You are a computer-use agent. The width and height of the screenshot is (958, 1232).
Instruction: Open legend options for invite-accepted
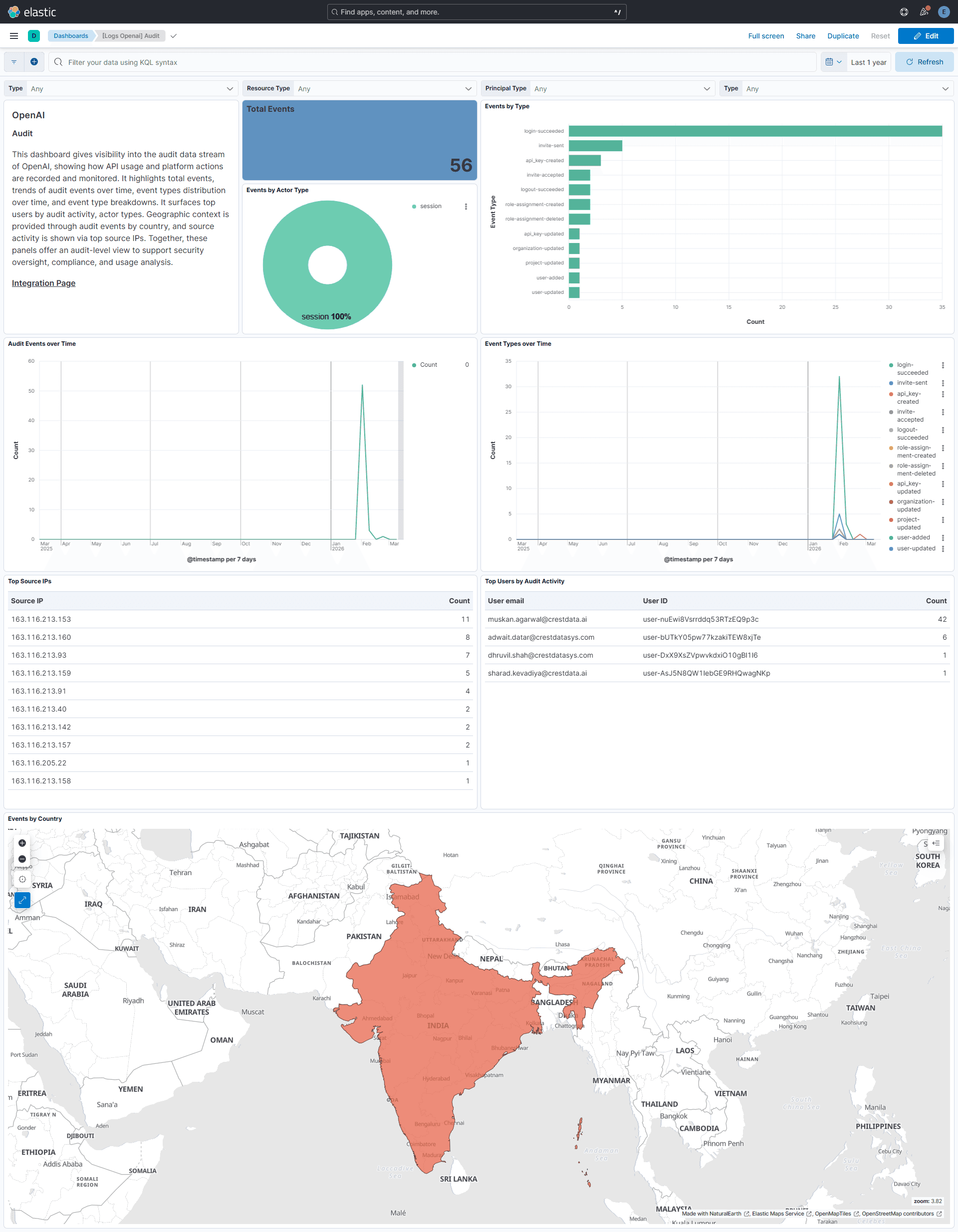click(x=943, y=412)
